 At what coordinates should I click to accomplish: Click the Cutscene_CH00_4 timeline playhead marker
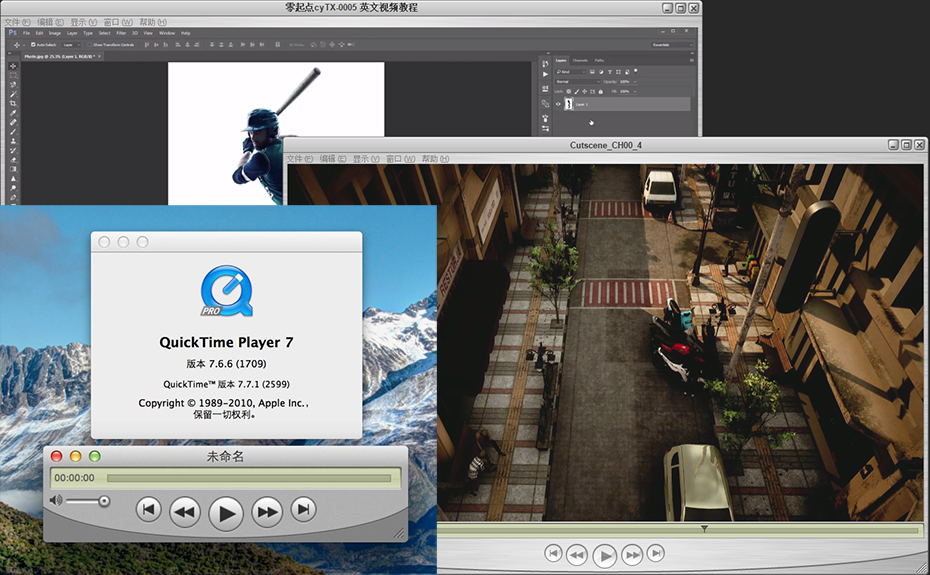point(704,528)
